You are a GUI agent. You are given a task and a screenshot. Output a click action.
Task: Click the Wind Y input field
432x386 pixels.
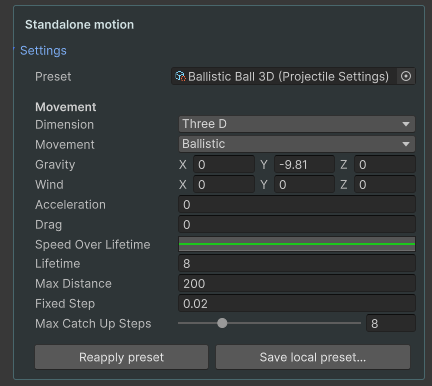point(304,184)
